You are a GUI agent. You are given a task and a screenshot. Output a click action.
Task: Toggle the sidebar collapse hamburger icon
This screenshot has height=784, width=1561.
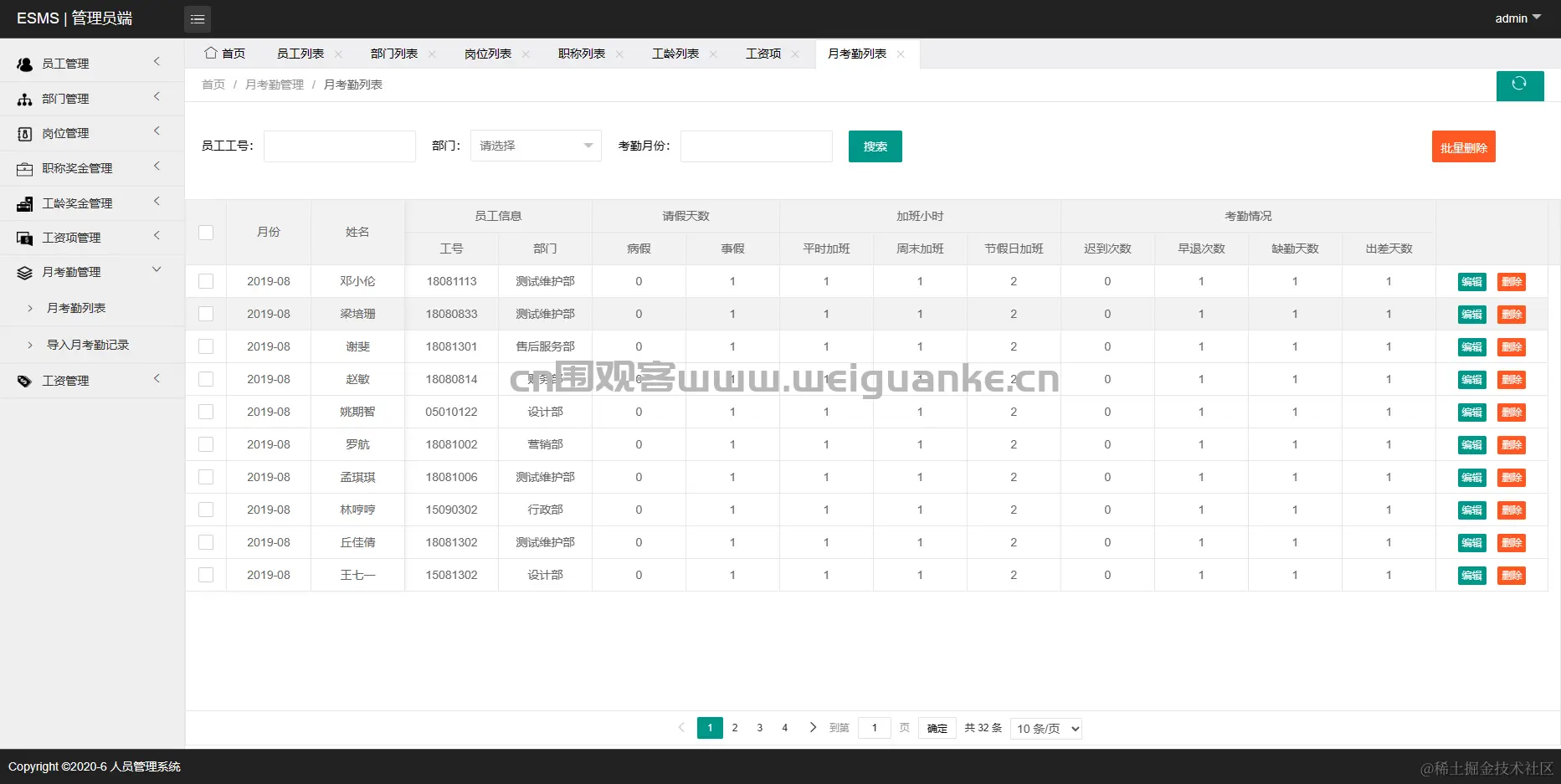coord(198,18)
